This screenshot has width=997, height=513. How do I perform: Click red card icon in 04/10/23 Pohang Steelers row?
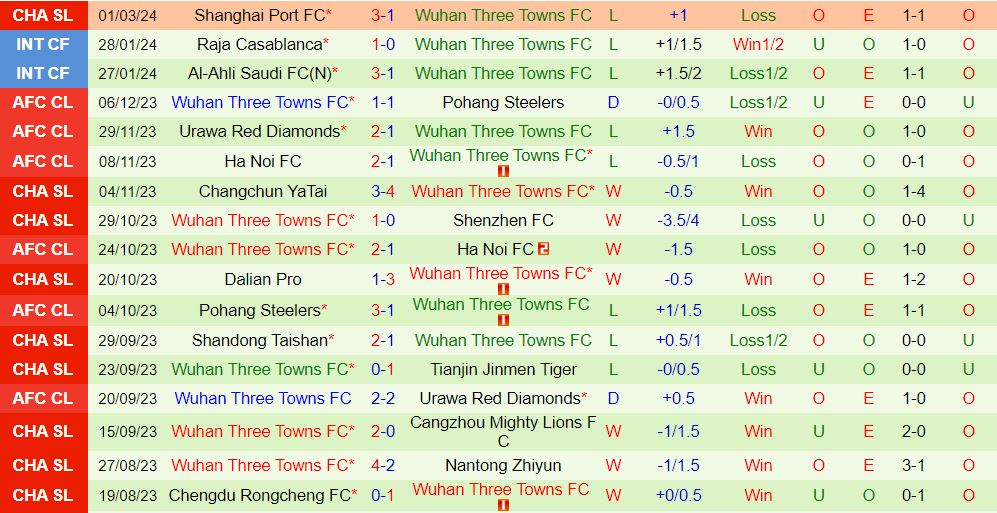point(503,320)
